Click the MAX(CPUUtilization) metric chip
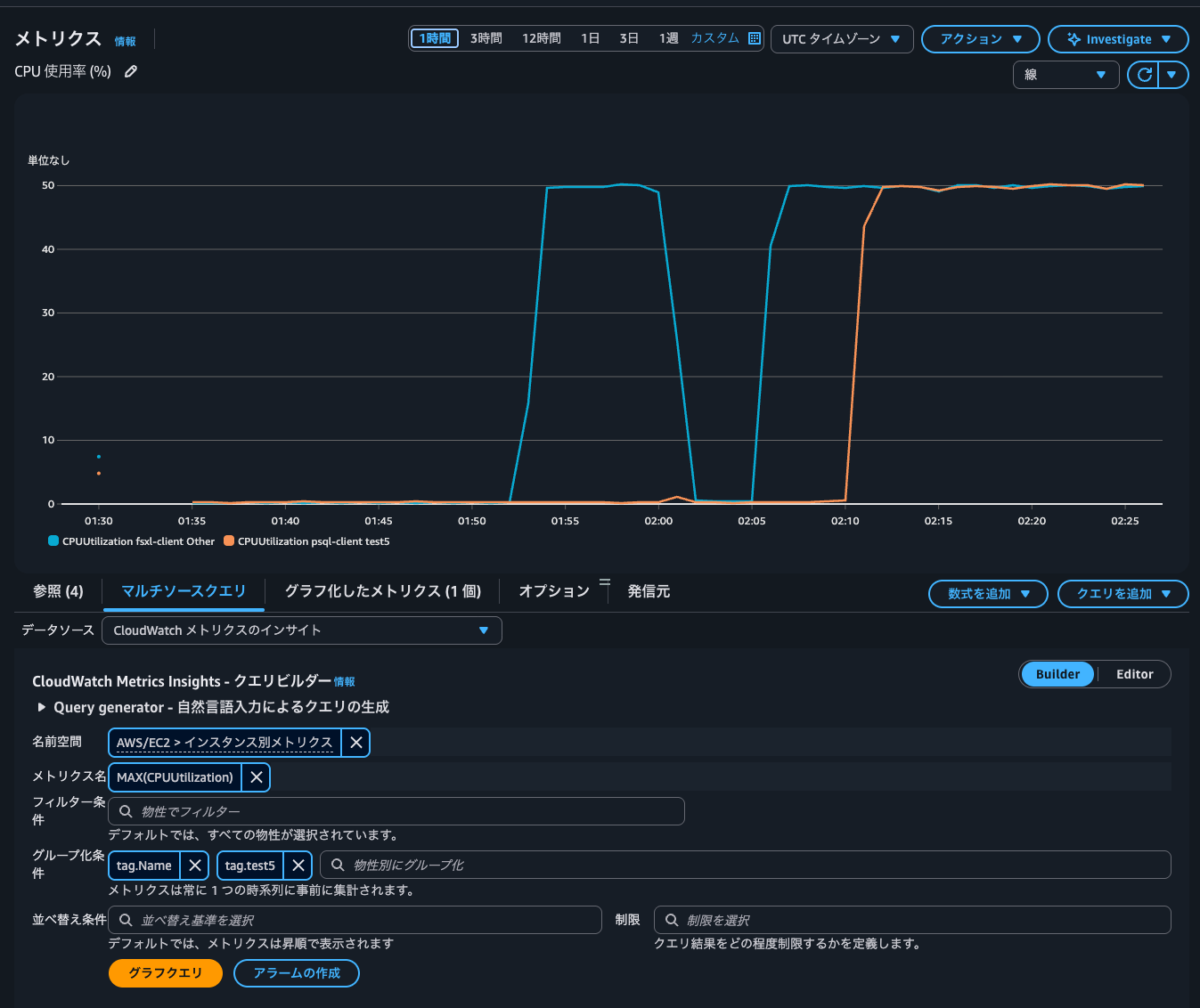The height and width of the screenshot is (1008, 1200). coord(175,777)
